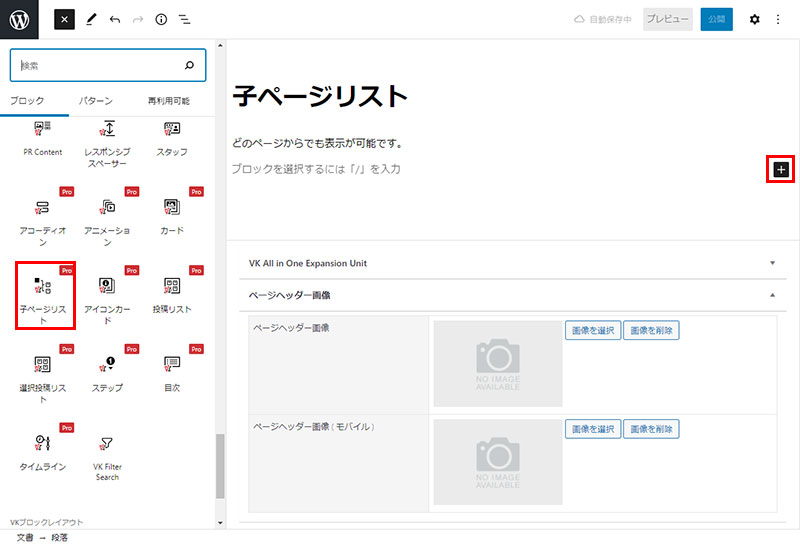Click the WordPress logo icon
Image resolution: width=800 pixels, height=545 pixels.
coord(20,19)
